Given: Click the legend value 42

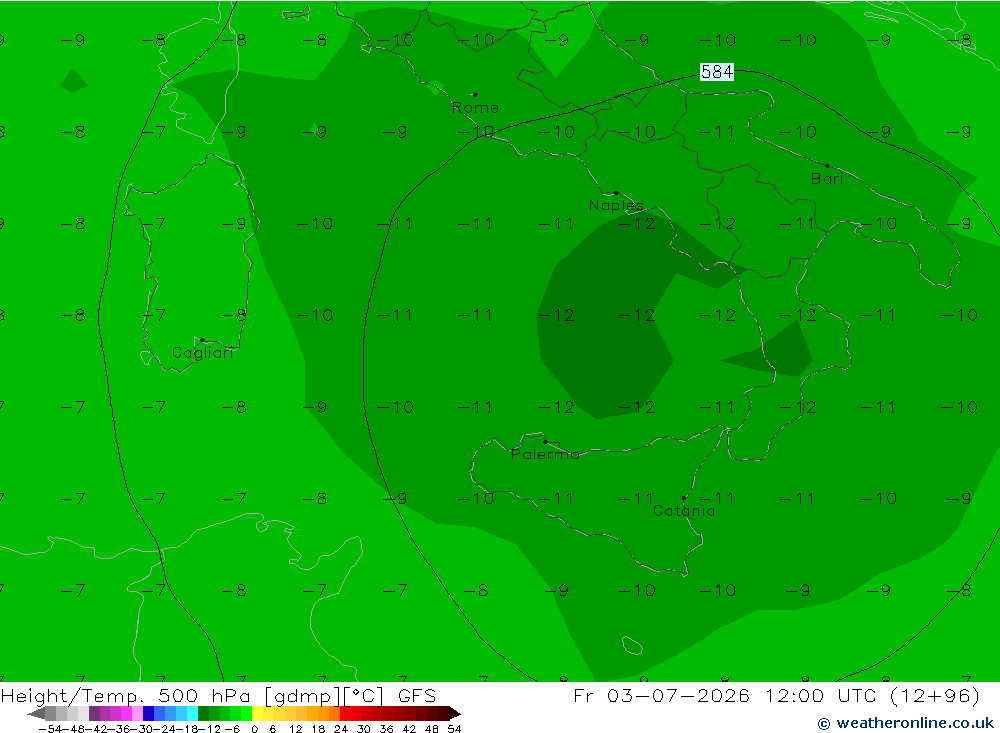Looking at the screenshot, I should tap(409, 729).
